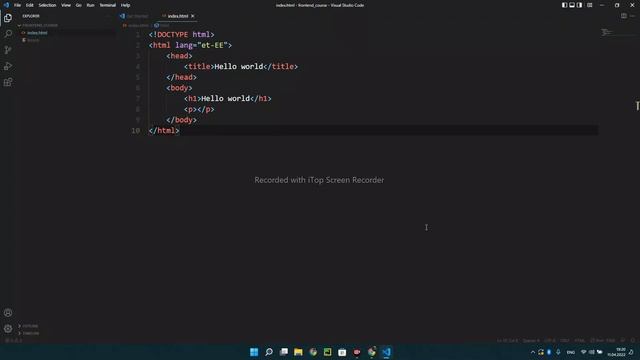Screen dimensions: 640x360
Task: Click the html symbol in the breadcrumb
Action: pyautogui.click(x=162, y=25)
